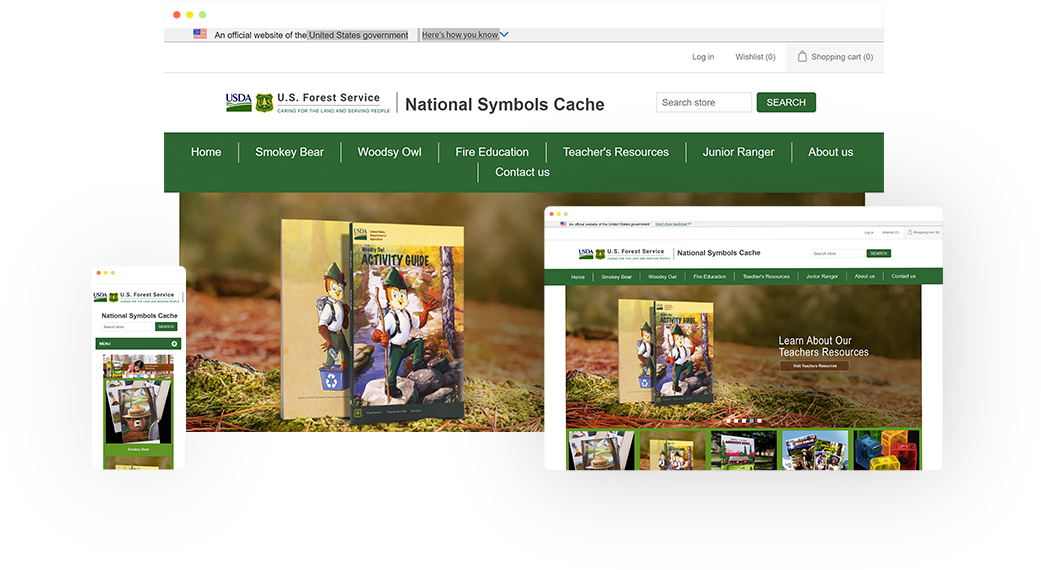This screenshot has height=570, width=1041.
Task: Open the Shopping cart (0) text link
Action: click(842, 57)
